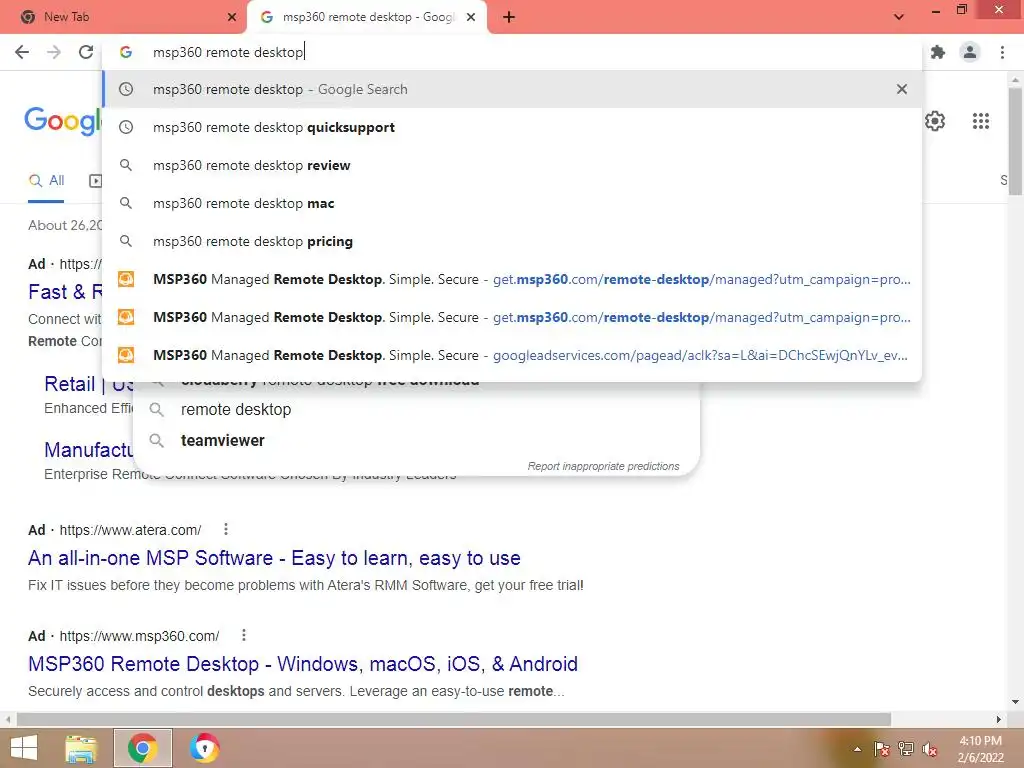Open the Google apps grid

[981, 121]
